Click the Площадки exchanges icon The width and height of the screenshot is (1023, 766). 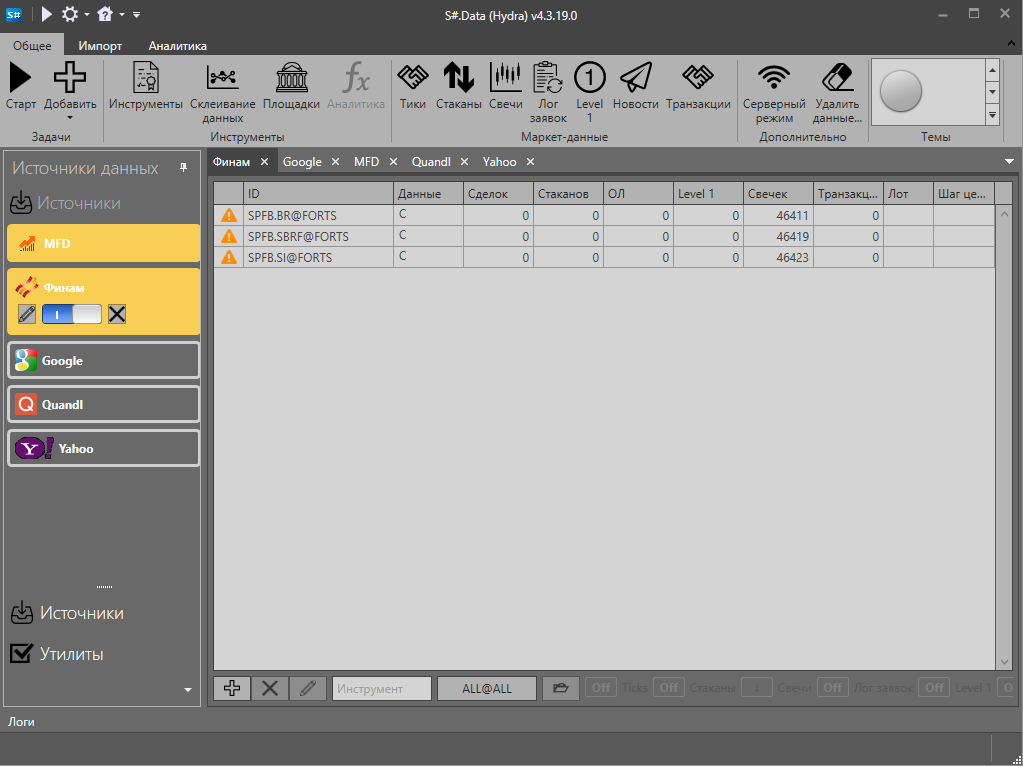tap(291, 85)
